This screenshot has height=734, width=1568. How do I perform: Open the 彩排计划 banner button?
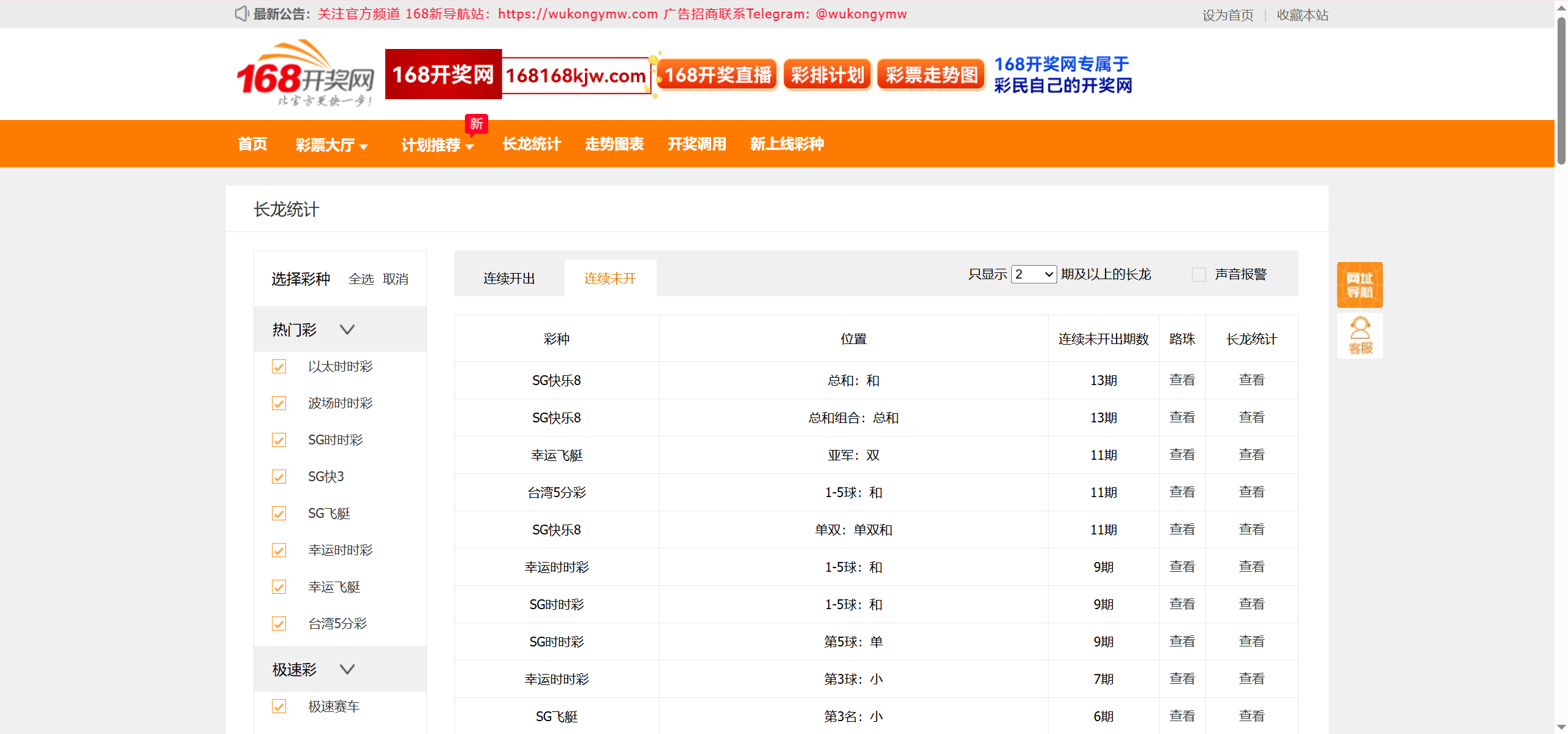pyautogui.click(x=827, y=75)
